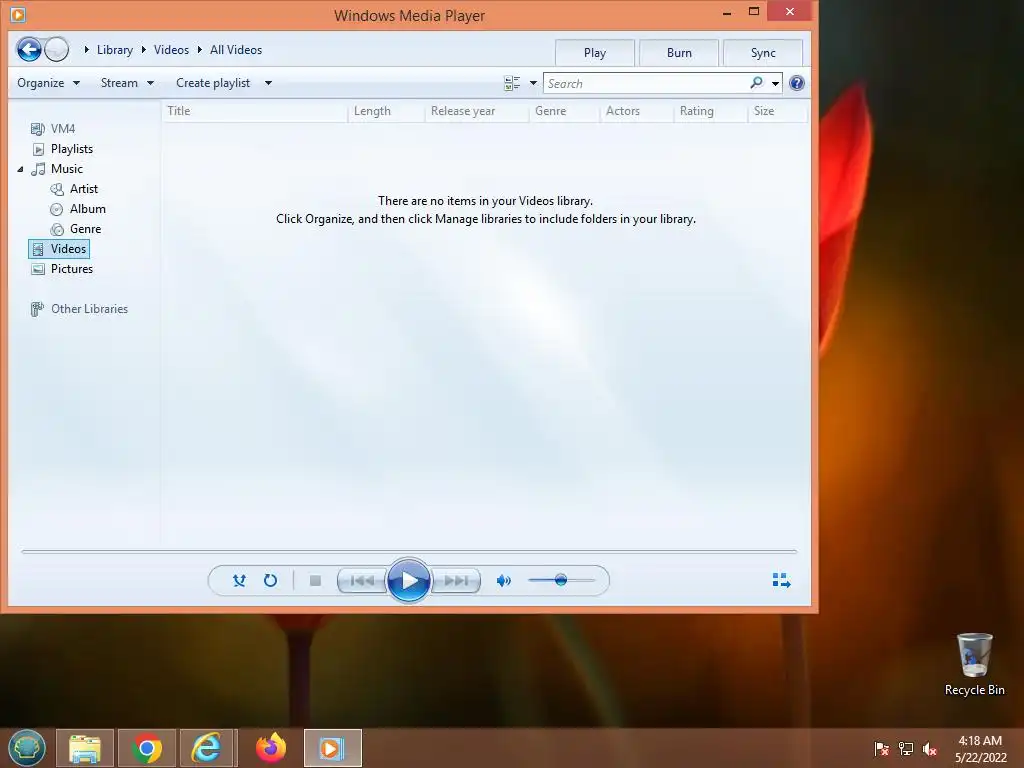Turn shuffle on
The width and height of the screenshot is (1024, 768).
click(240, 580)
